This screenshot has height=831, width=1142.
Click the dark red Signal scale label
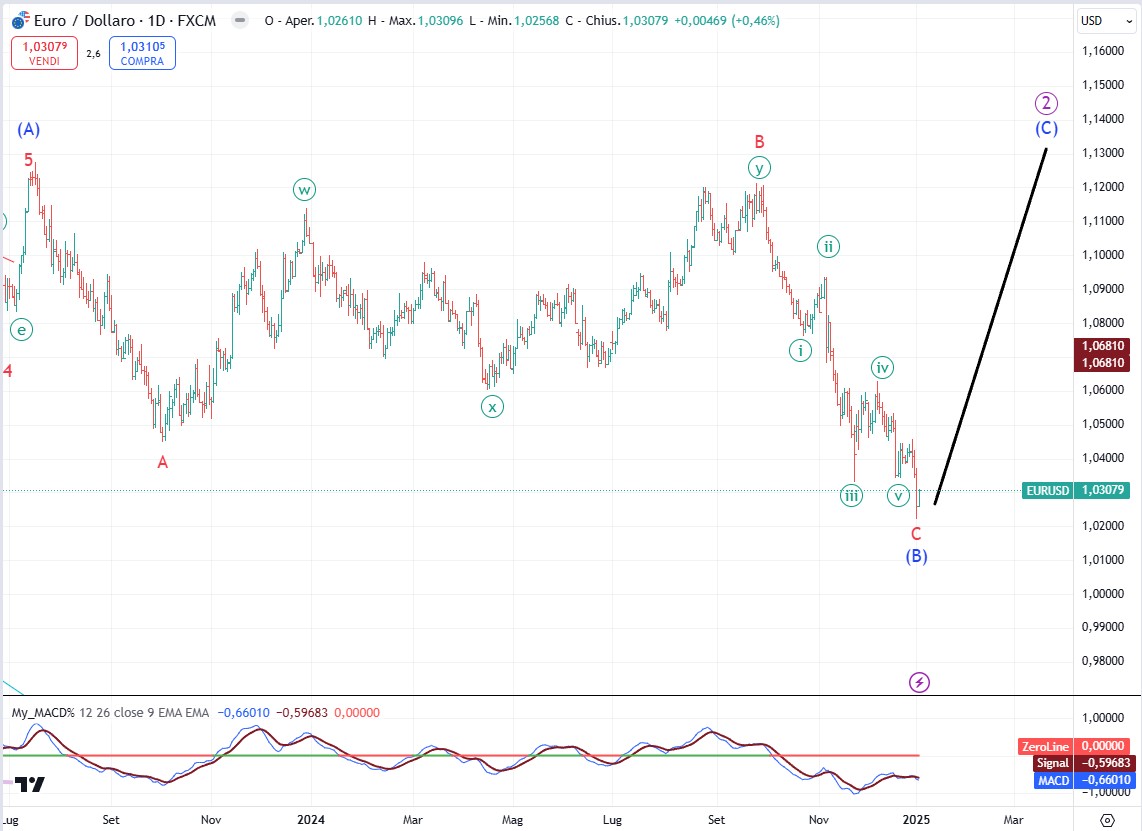point(1052,763)
